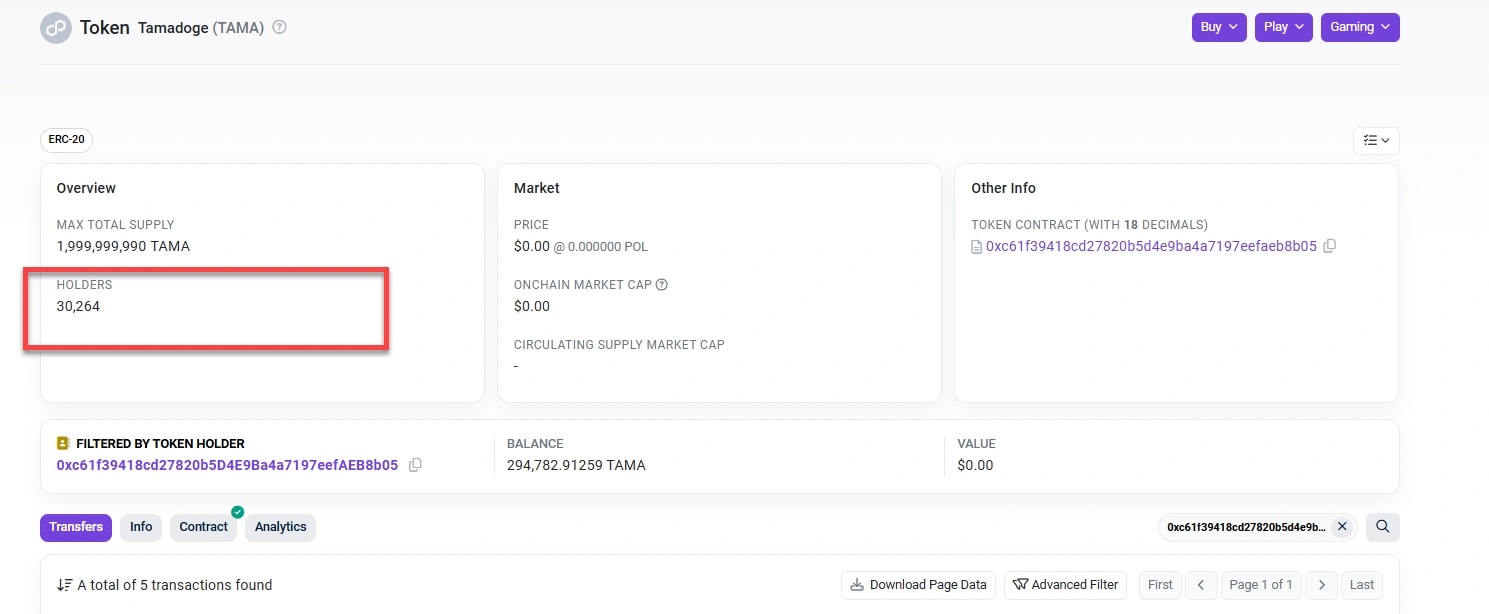1489x614 pixels.
Task: Click the verified checkmark on Contract tab
Action: pyautogui.click(x=237, y=511)
